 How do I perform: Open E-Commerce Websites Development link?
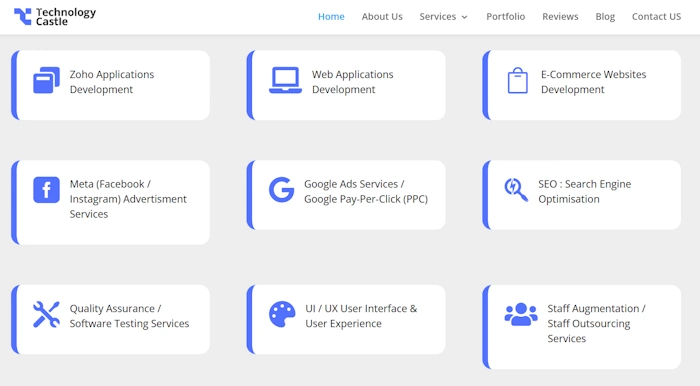coord(594,82)
